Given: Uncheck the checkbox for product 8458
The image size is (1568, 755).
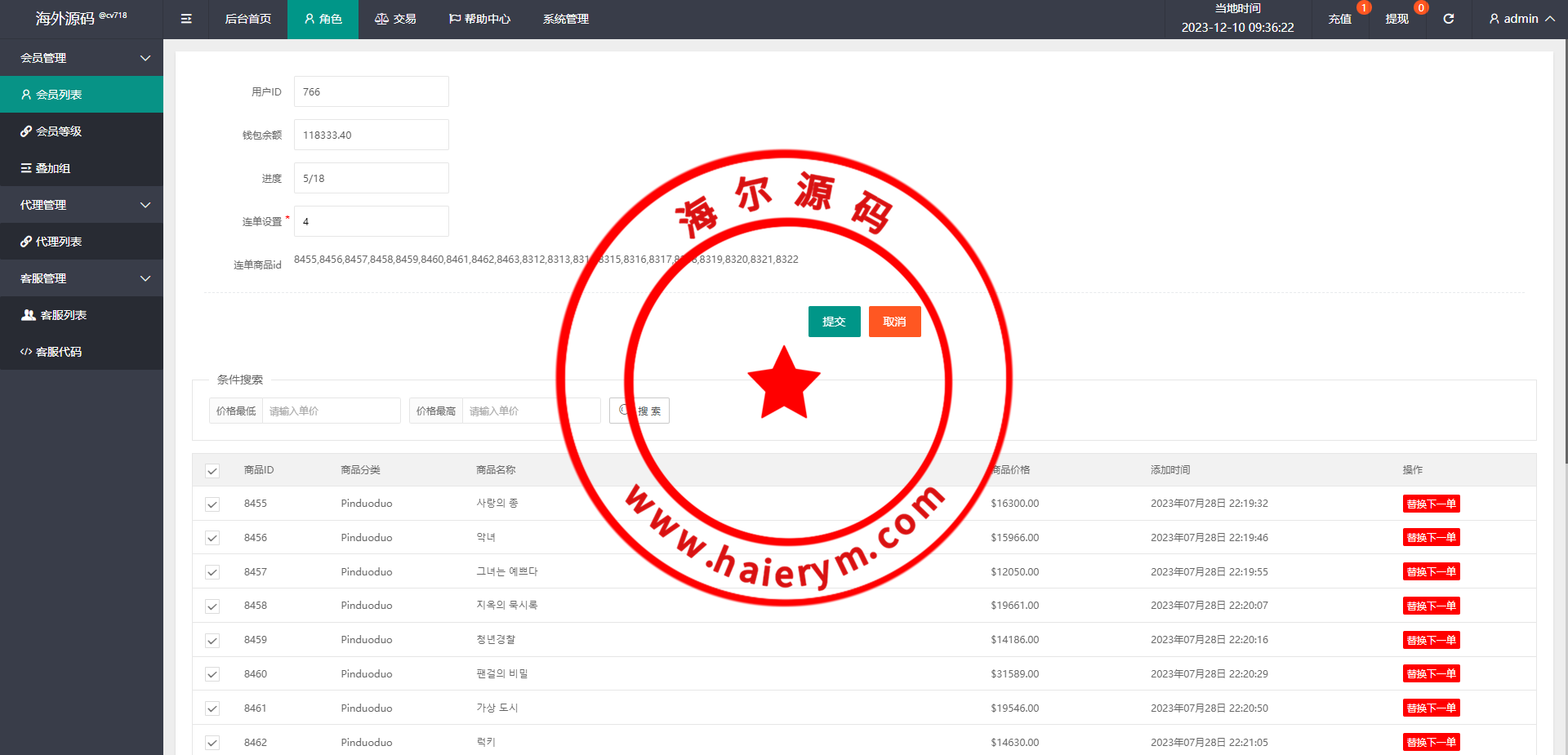Looking at the screenshot, I should click(212, 606).
